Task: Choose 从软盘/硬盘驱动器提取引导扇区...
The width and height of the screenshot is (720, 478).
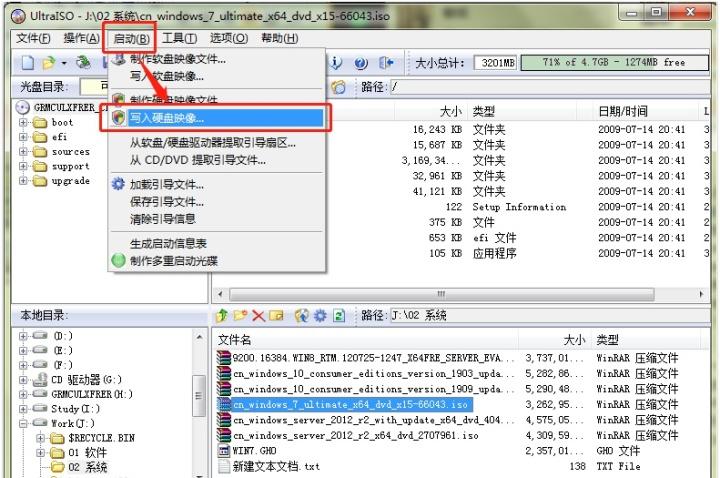Action: 217,143
